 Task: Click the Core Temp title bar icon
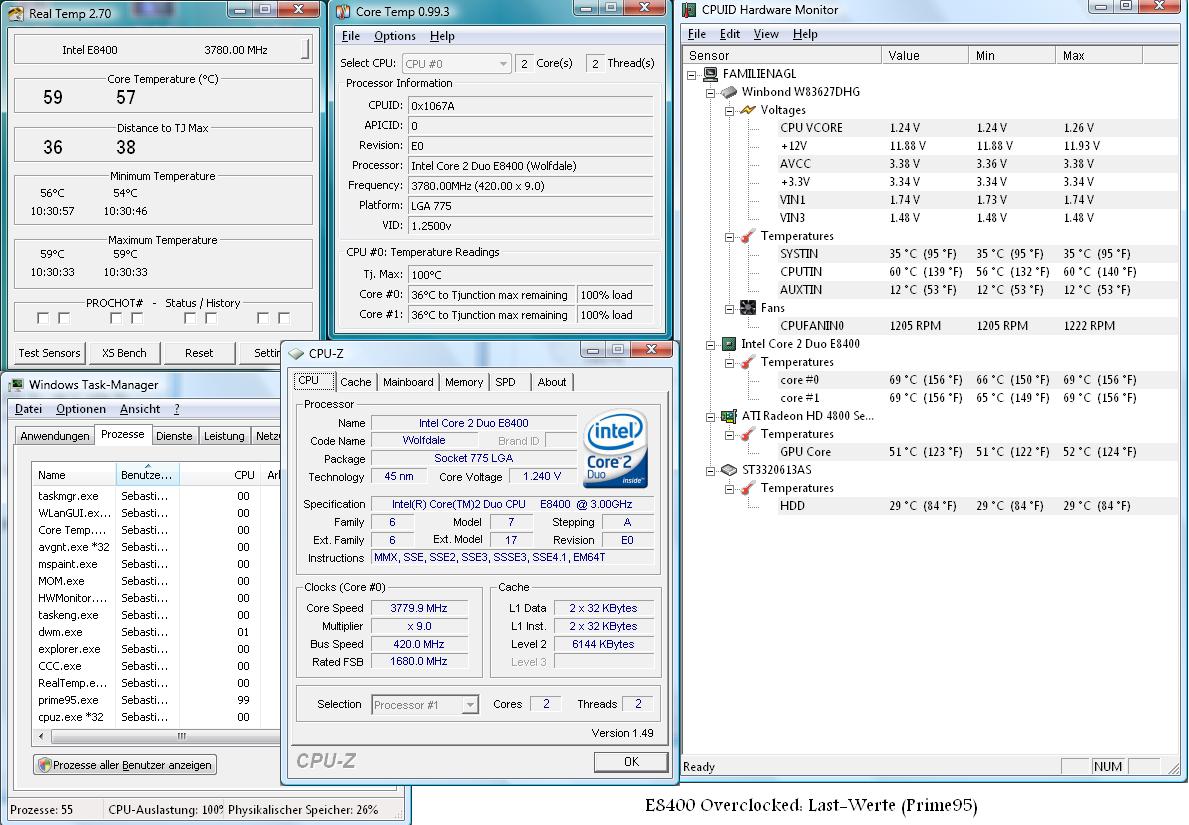click(x=343, y=11)
